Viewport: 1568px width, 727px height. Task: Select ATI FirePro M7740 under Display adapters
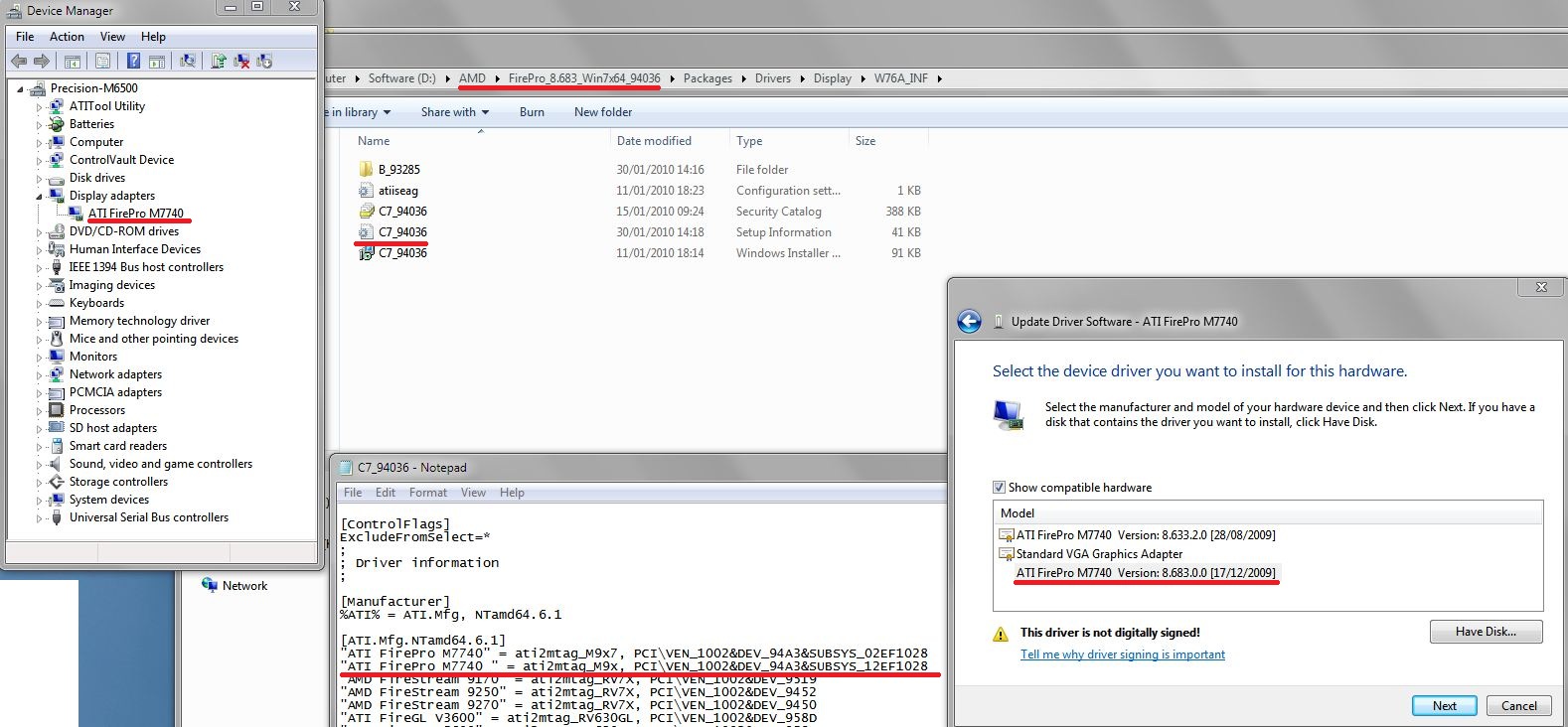(136, 214)
